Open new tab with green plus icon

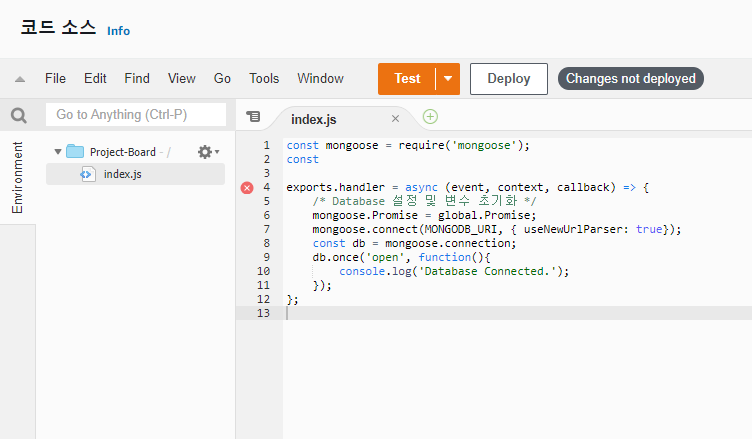click(430, 117)
